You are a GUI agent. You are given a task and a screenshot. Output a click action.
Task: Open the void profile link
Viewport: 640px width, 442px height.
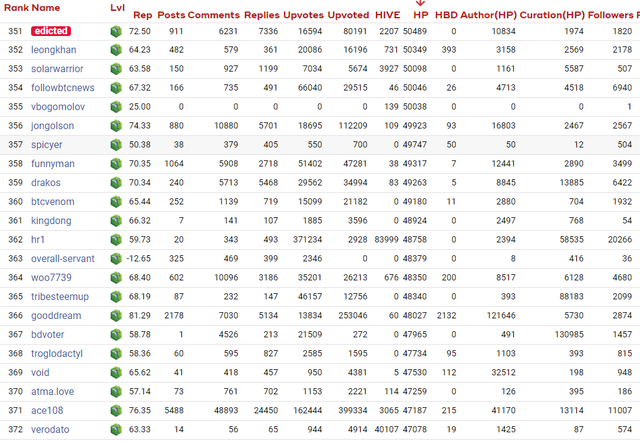coord(40,372)
